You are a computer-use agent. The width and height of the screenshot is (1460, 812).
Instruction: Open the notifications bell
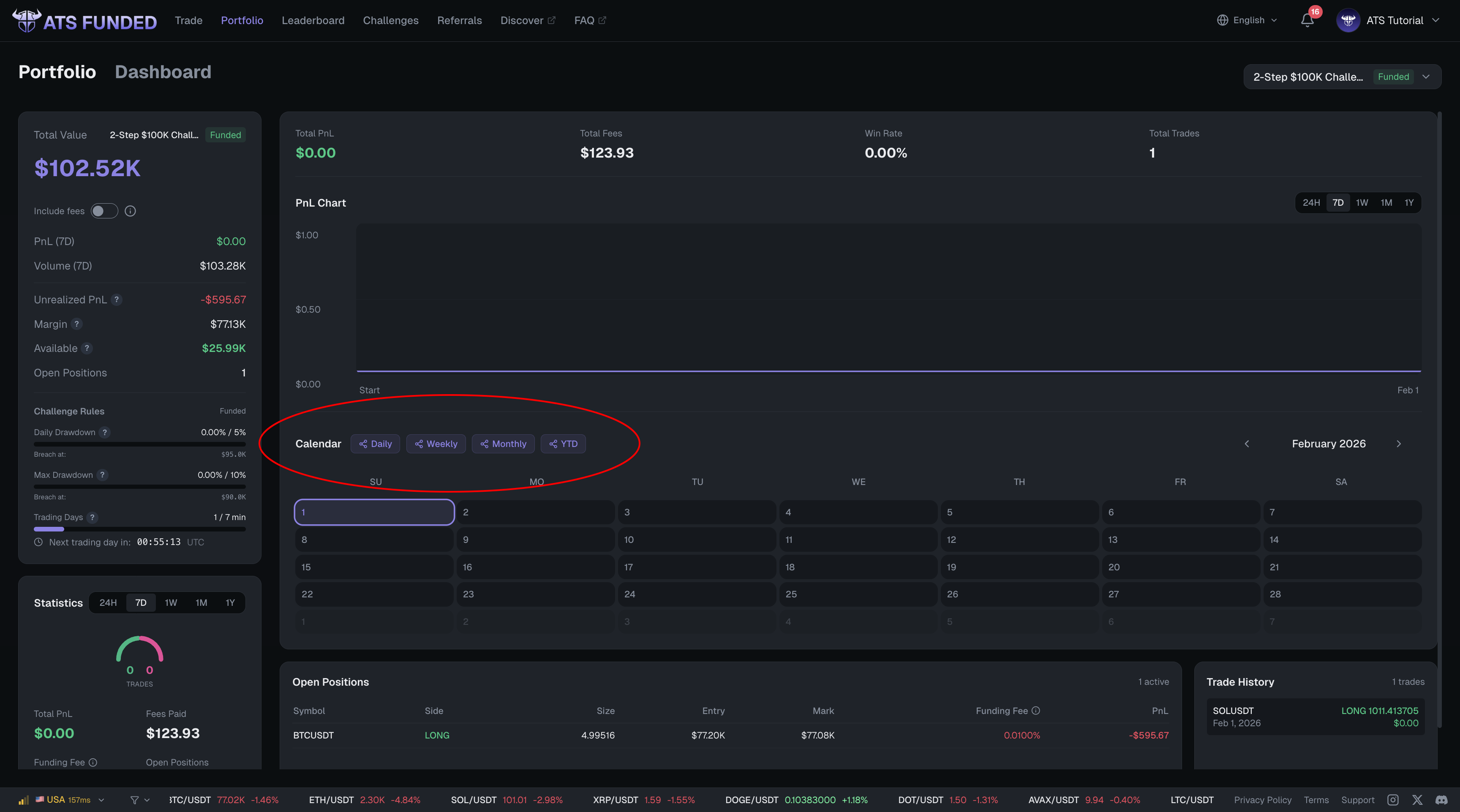coord(1307,20)
